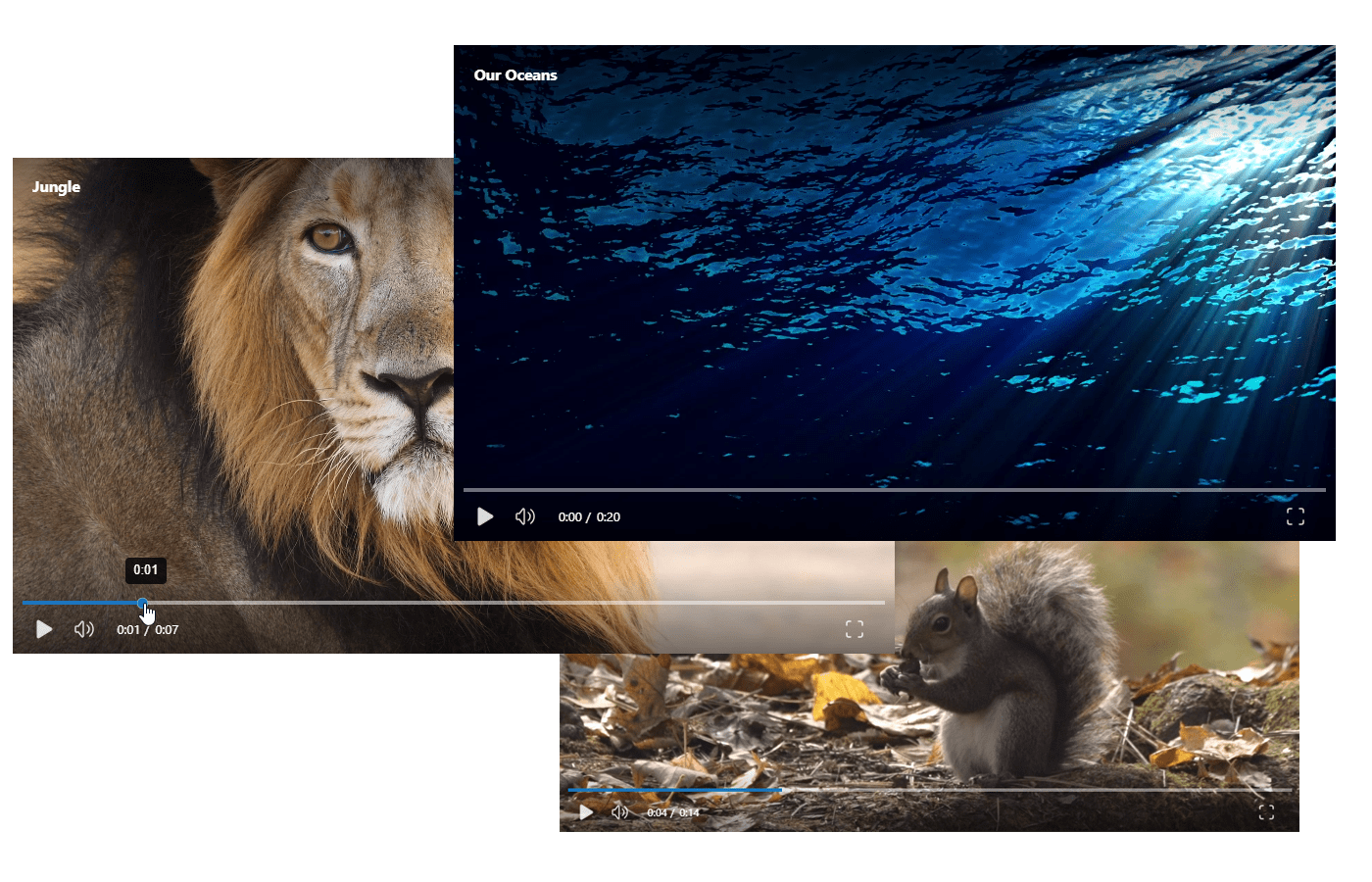Expand the Jungle video to fullscreen
This screenshot has width=1372, height=882.
click(x=855, y=629)
